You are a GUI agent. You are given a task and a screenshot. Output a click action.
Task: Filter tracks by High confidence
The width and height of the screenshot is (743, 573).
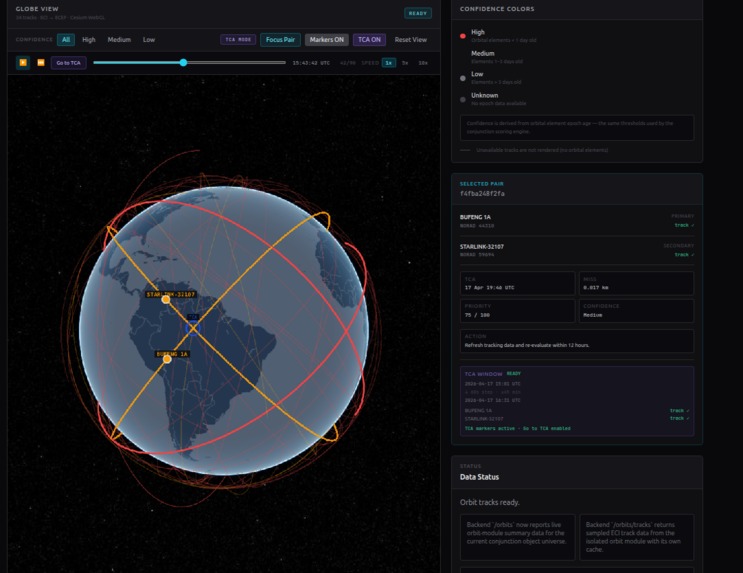click(x=89, y=40)
